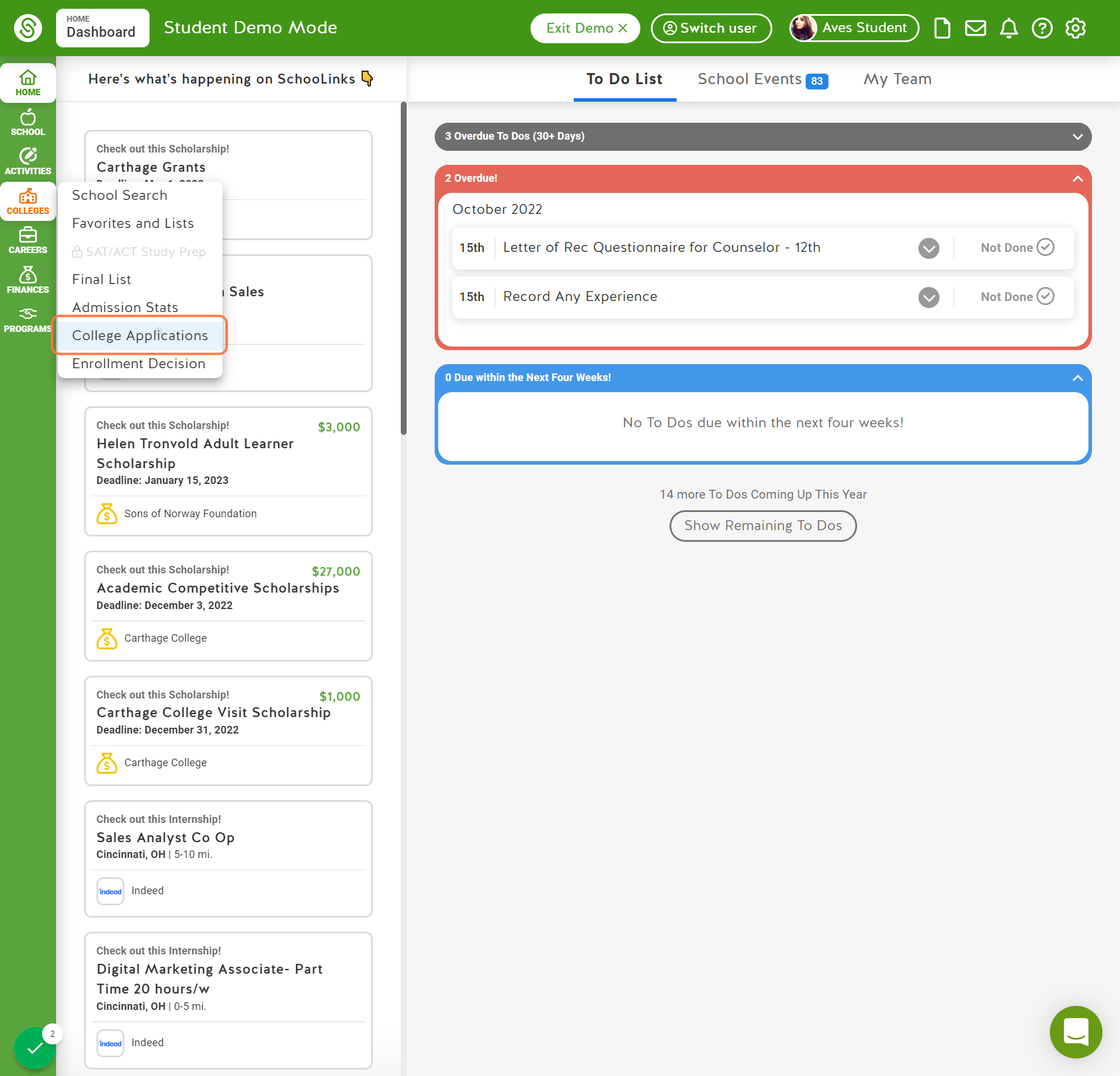Expand details of Record Any Experience to-do

(x=928, y=297)
